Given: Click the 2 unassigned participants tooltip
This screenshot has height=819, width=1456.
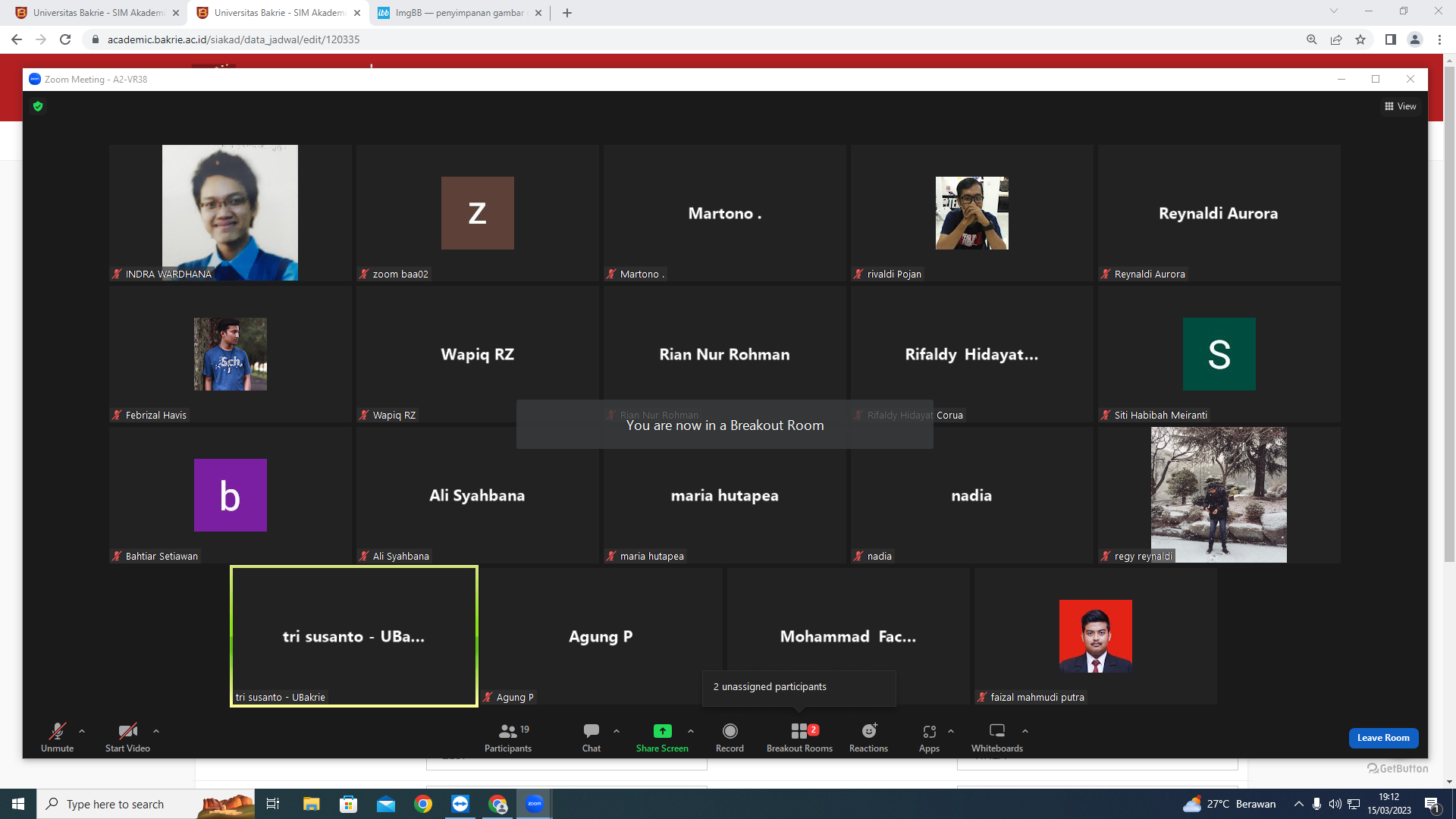Looking at the screenshot, I should click(799, 687).
